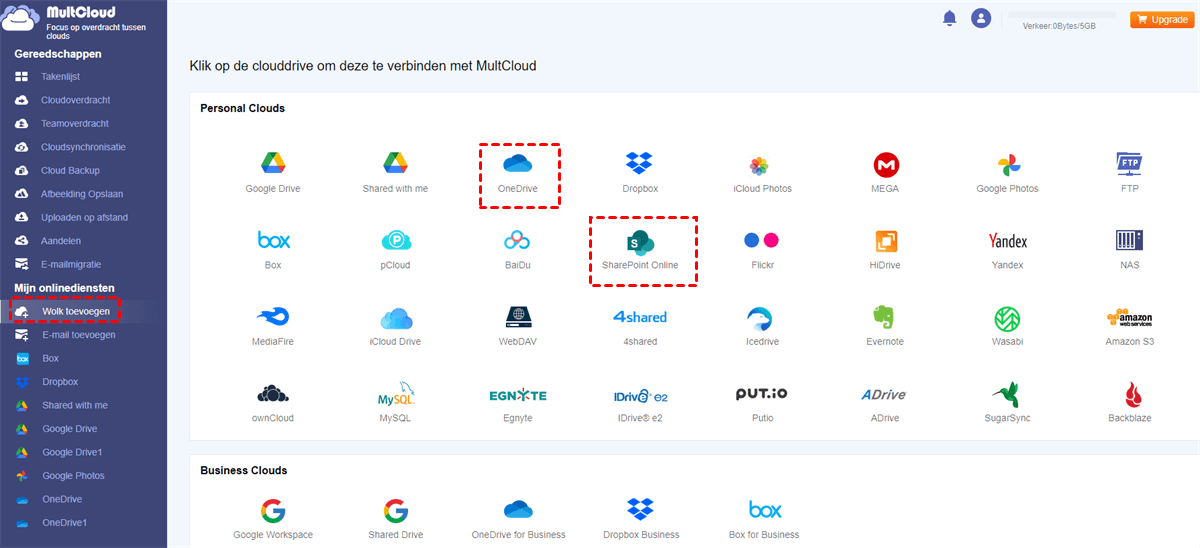Select the Amazon S3 icon
The height and width of the screenshot is (548, 1200).
pos(1130,318)
